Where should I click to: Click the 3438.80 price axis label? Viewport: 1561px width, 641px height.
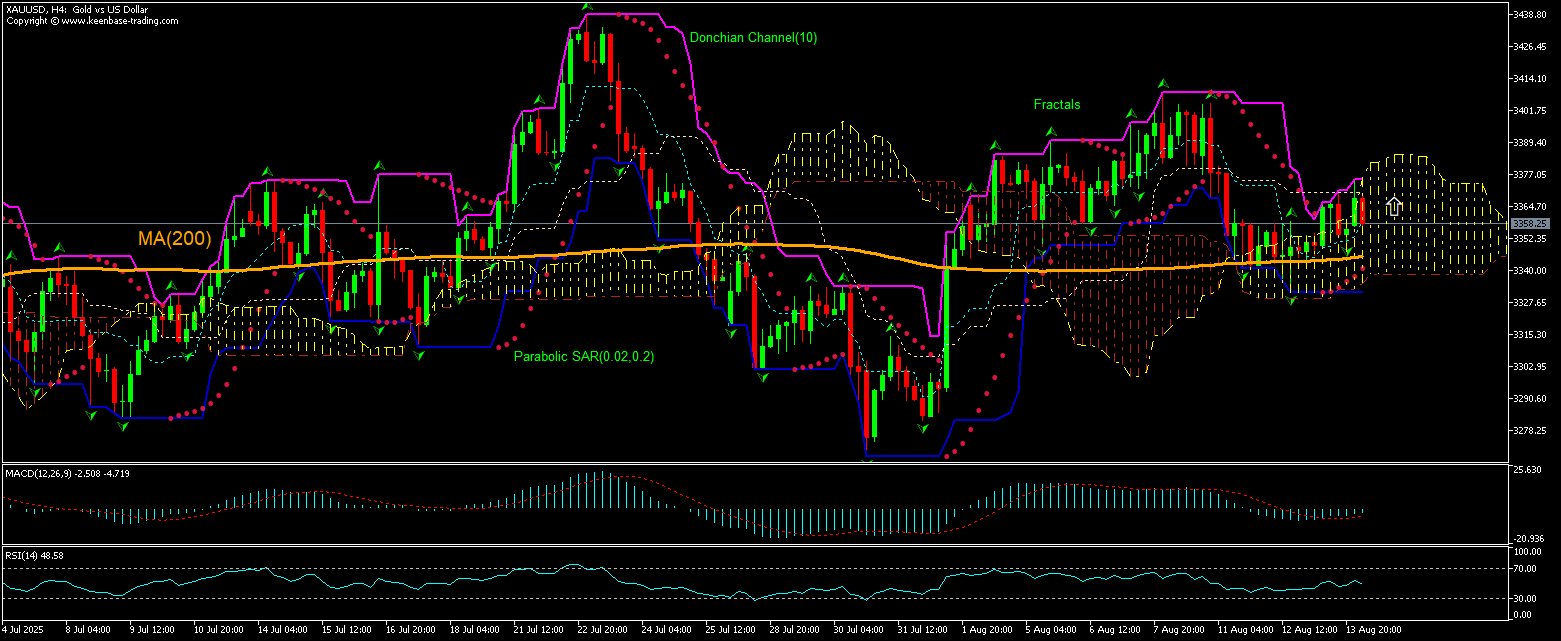1530,15
